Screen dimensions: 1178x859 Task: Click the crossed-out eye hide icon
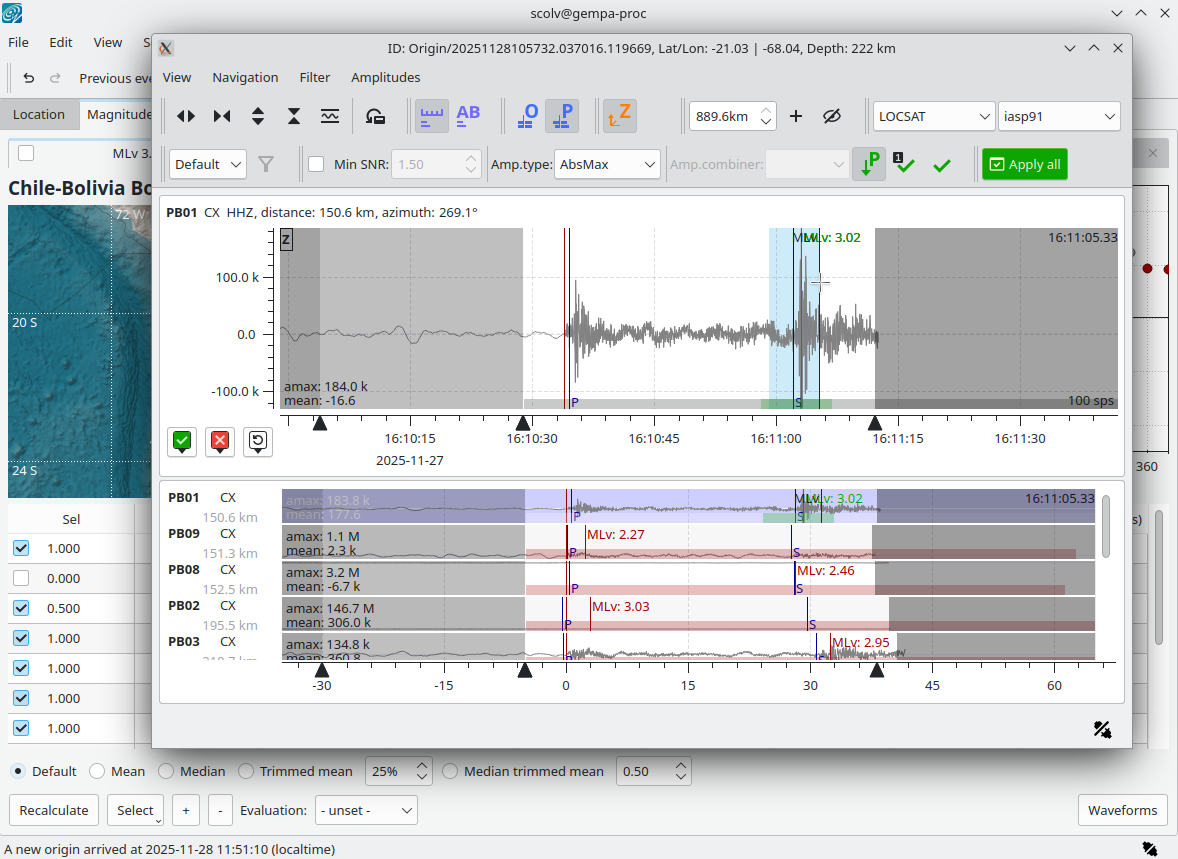(x=831, y=116)
